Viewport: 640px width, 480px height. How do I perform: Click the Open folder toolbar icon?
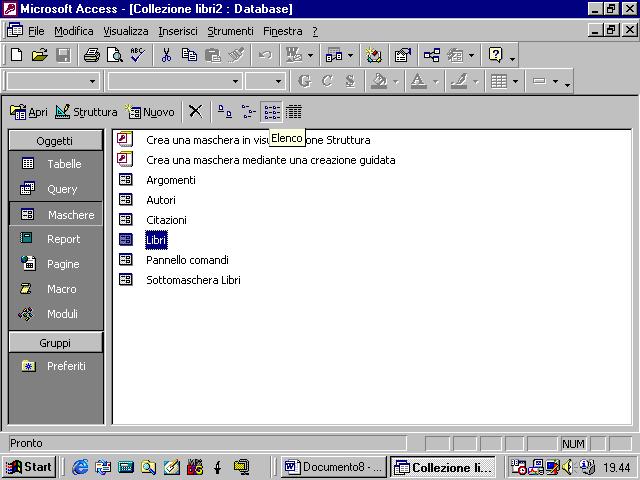(40, 55)
